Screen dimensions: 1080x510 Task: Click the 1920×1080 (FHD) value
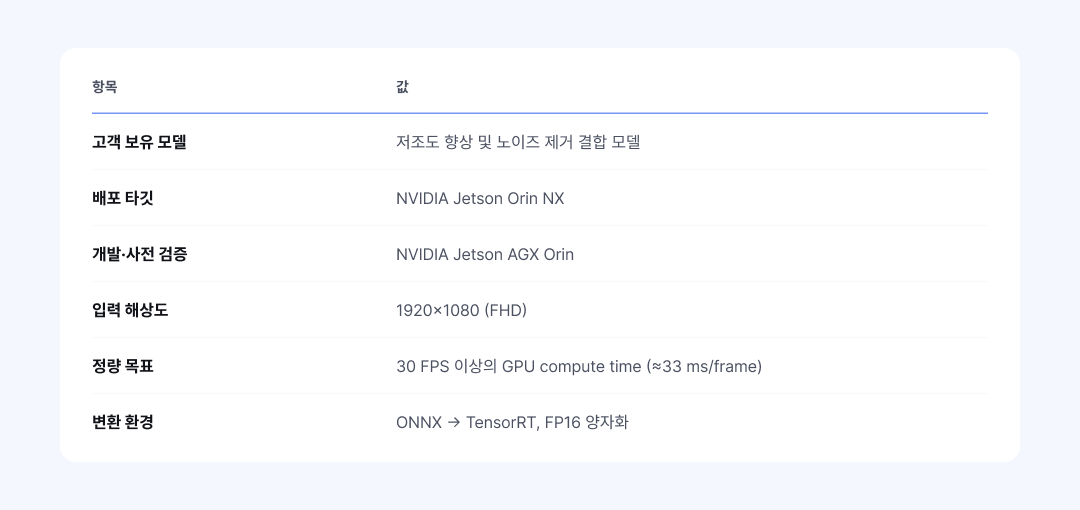coord(461,310)
